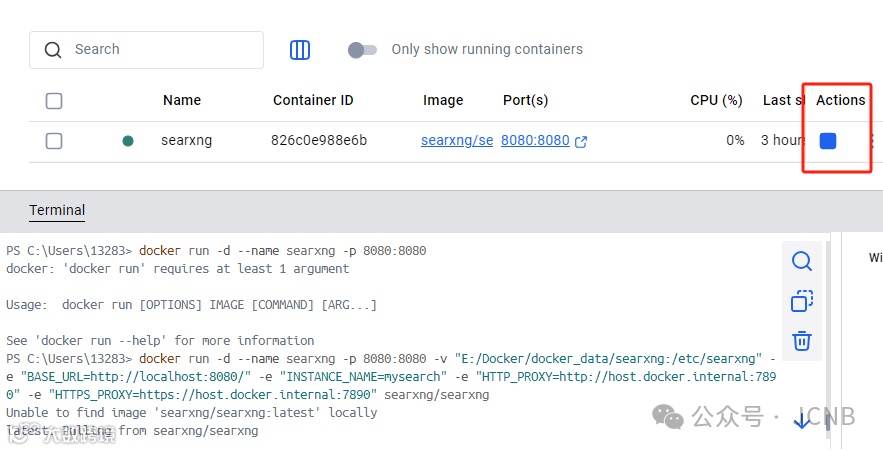Sort by the CPU (%) column header
Viewport: 883px width, 451px height.
(x=716, y=100)
